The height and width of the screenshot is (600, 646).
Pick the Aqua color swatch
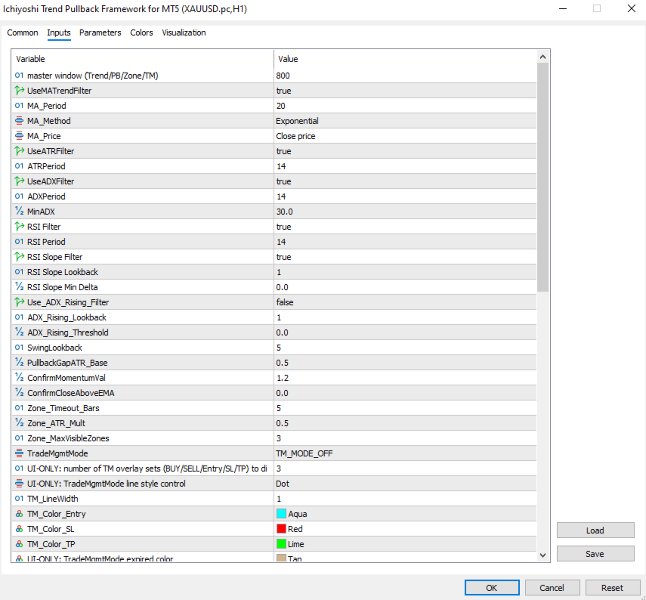click(281, 514)
